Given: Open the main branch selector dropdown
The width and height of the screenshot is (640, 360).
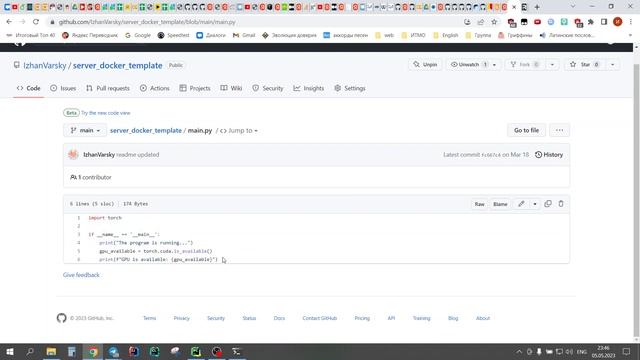Looking at the screenshot, I should click(85, 130).
